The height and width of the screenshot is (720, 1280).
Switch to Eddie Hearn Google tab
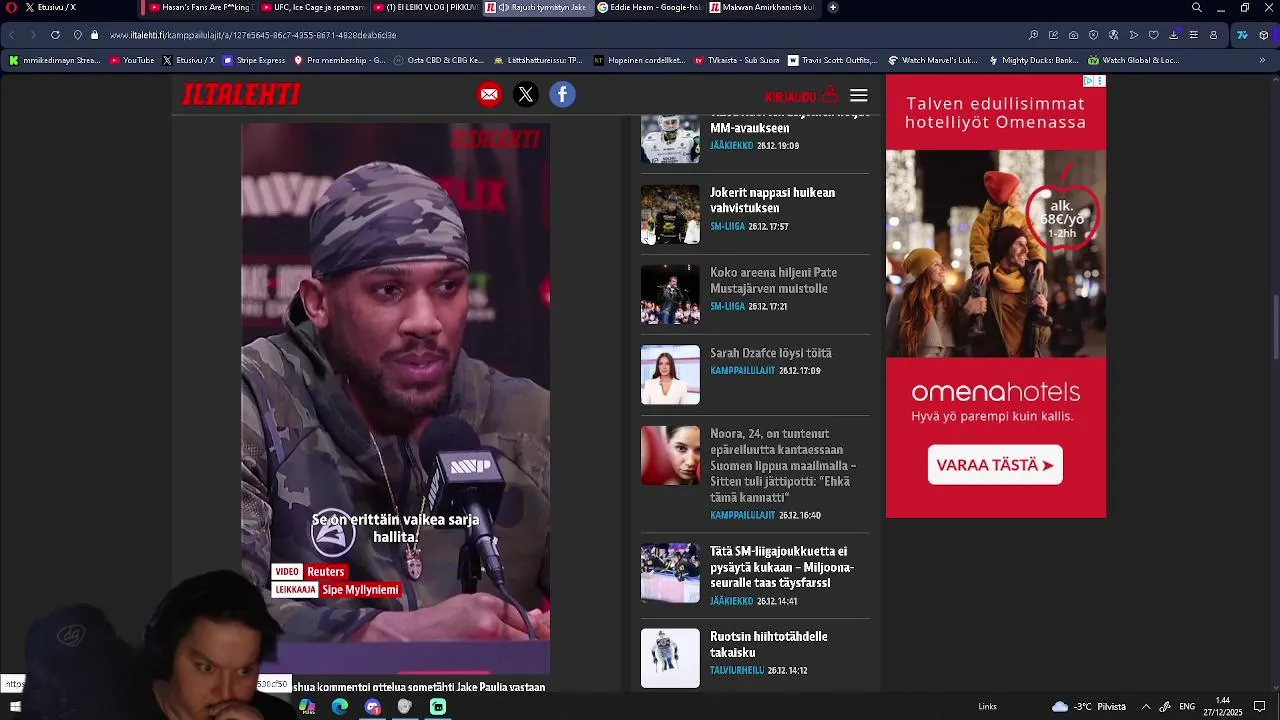[x=650, y=8]
